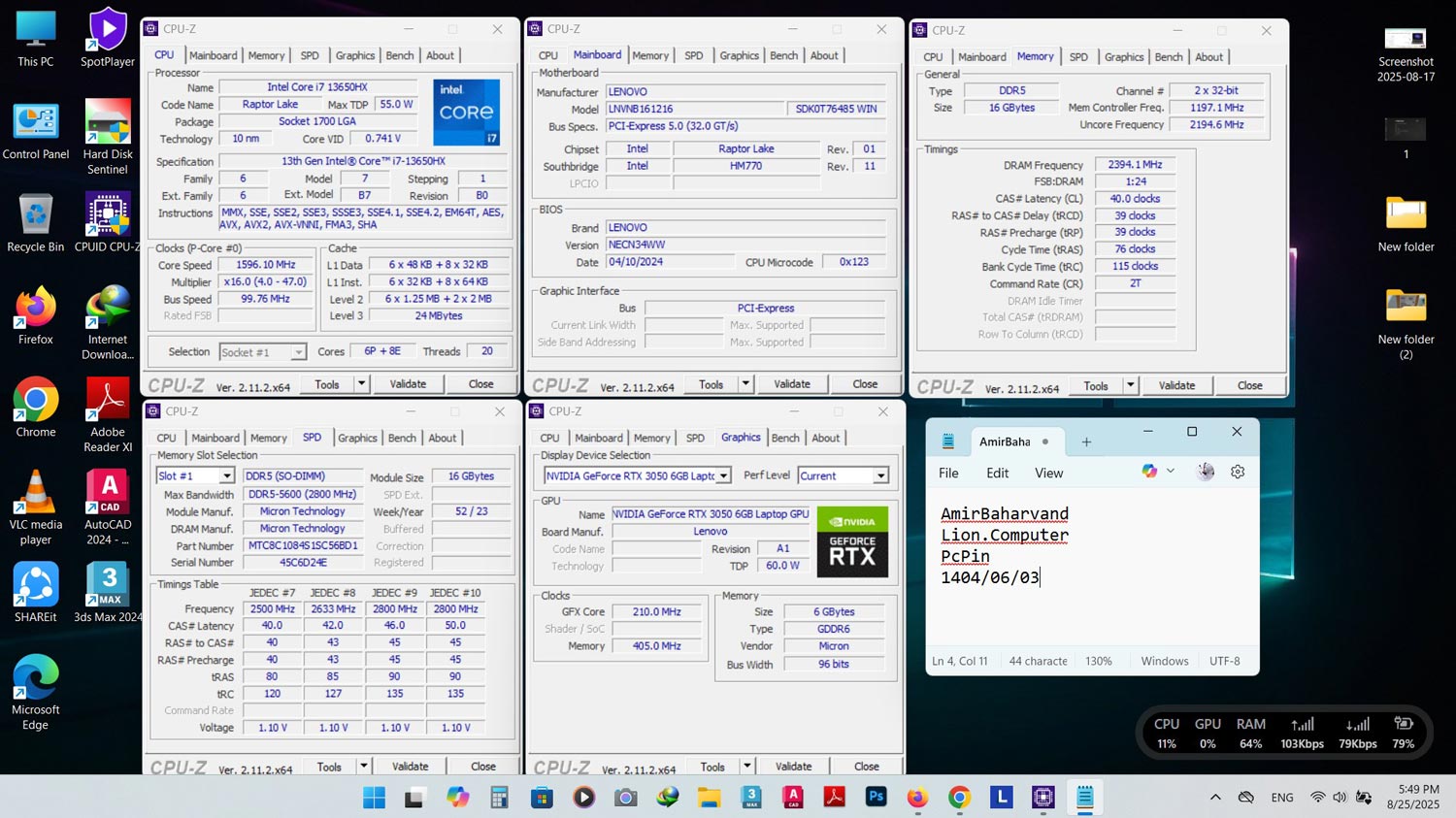Open Tools dropdown arrow in Memory window
The image size is (1456, 818).
pos(1130,385)
